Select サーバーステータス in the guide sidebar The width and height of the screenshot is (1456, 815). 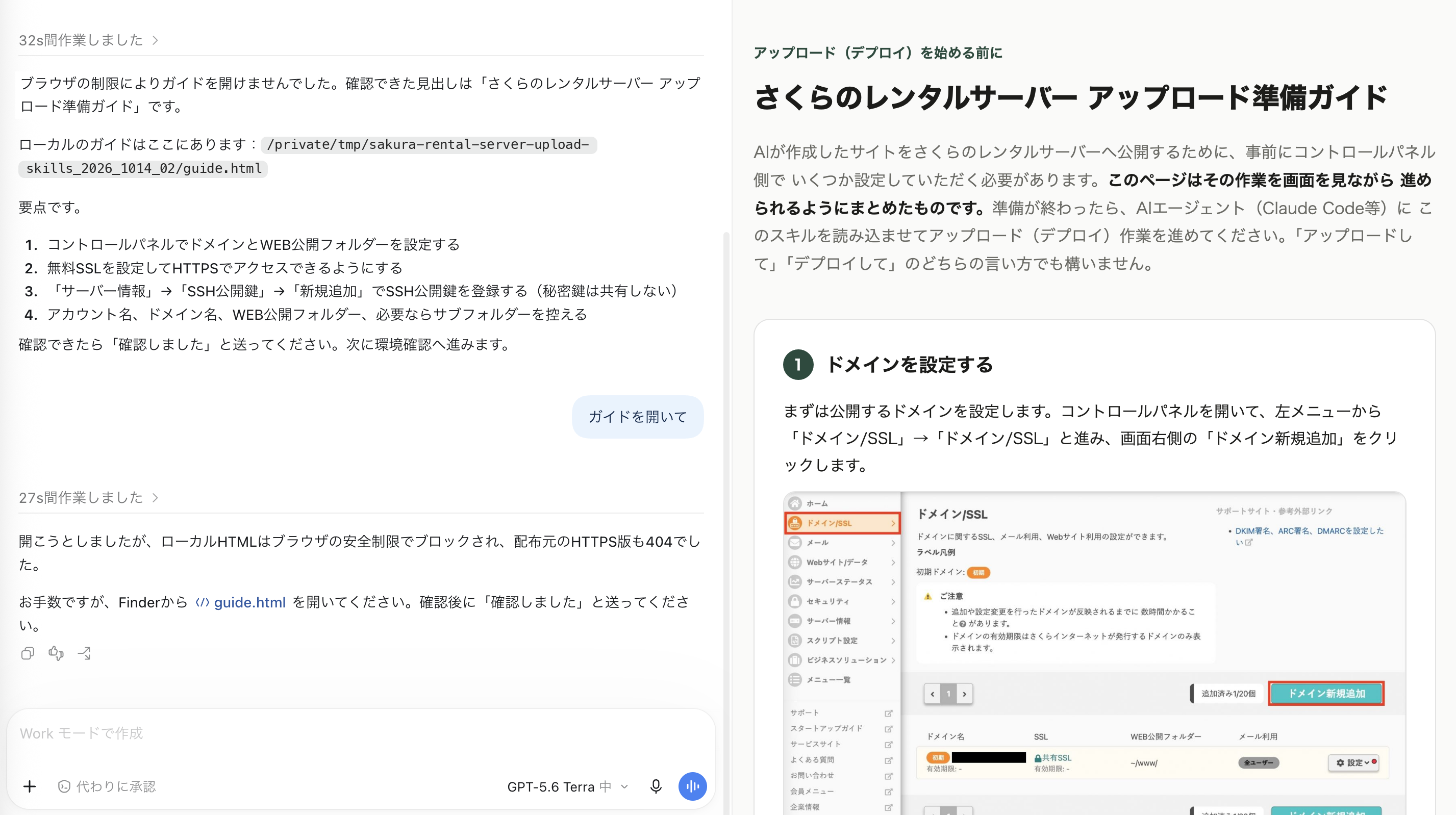click(842, 581)
